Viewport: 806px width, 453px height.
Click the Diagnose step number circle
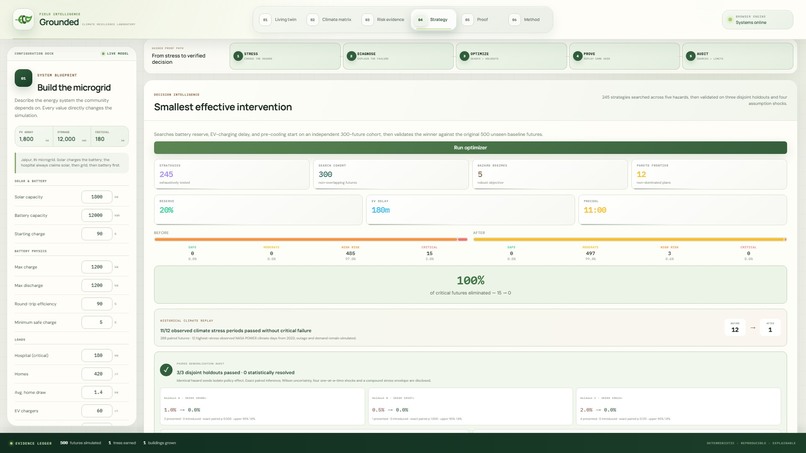351,56
